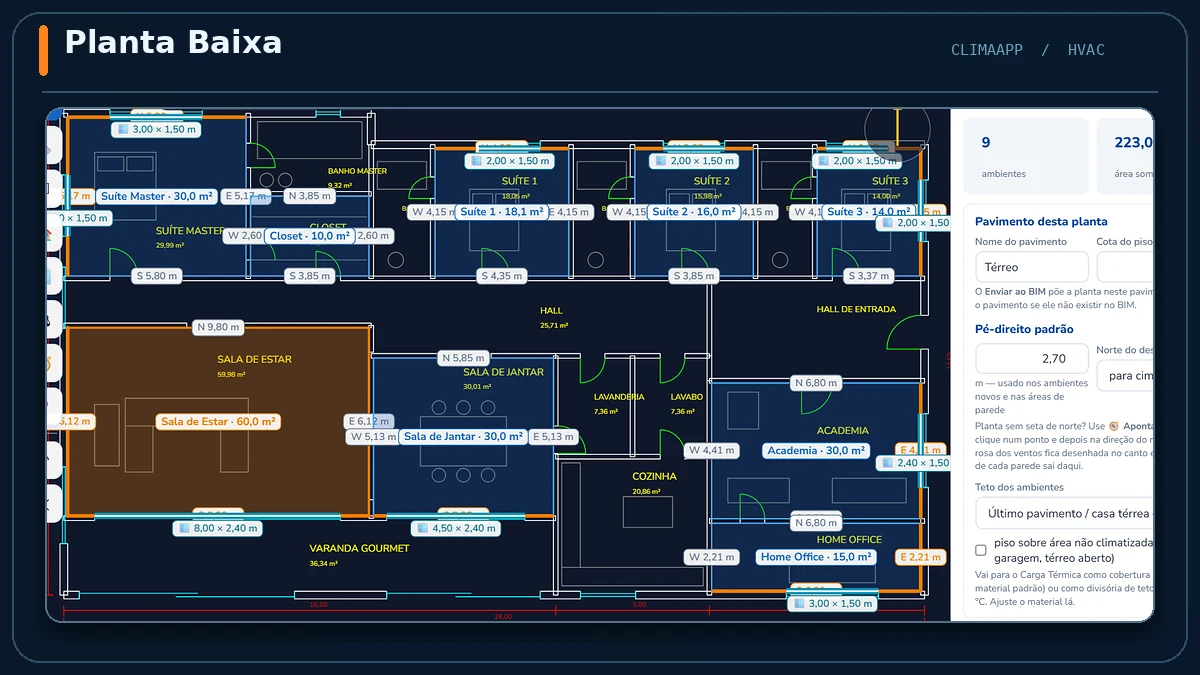Select the Suíte 2 · 16,0 m² room tag

coord(693,212)
